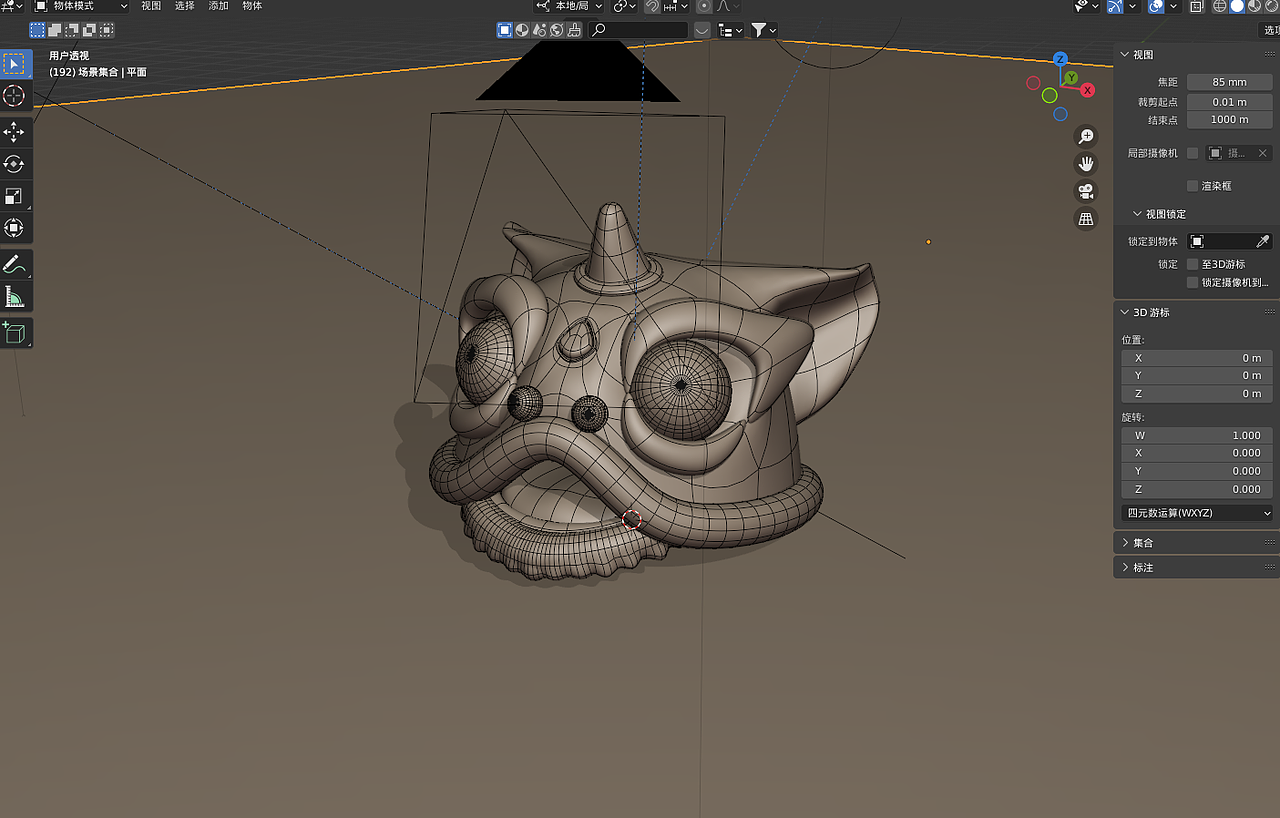Click the pan view hand icon

coord(1086,163)
